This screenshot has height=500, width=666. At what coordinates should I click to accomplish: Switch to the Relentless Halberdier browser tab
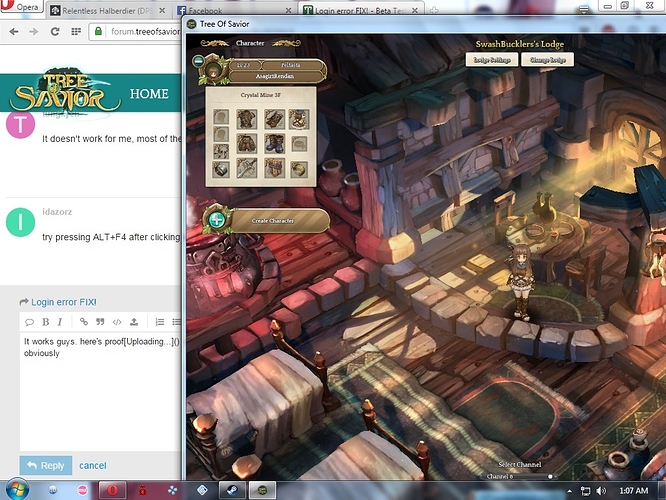pos(107,9)
